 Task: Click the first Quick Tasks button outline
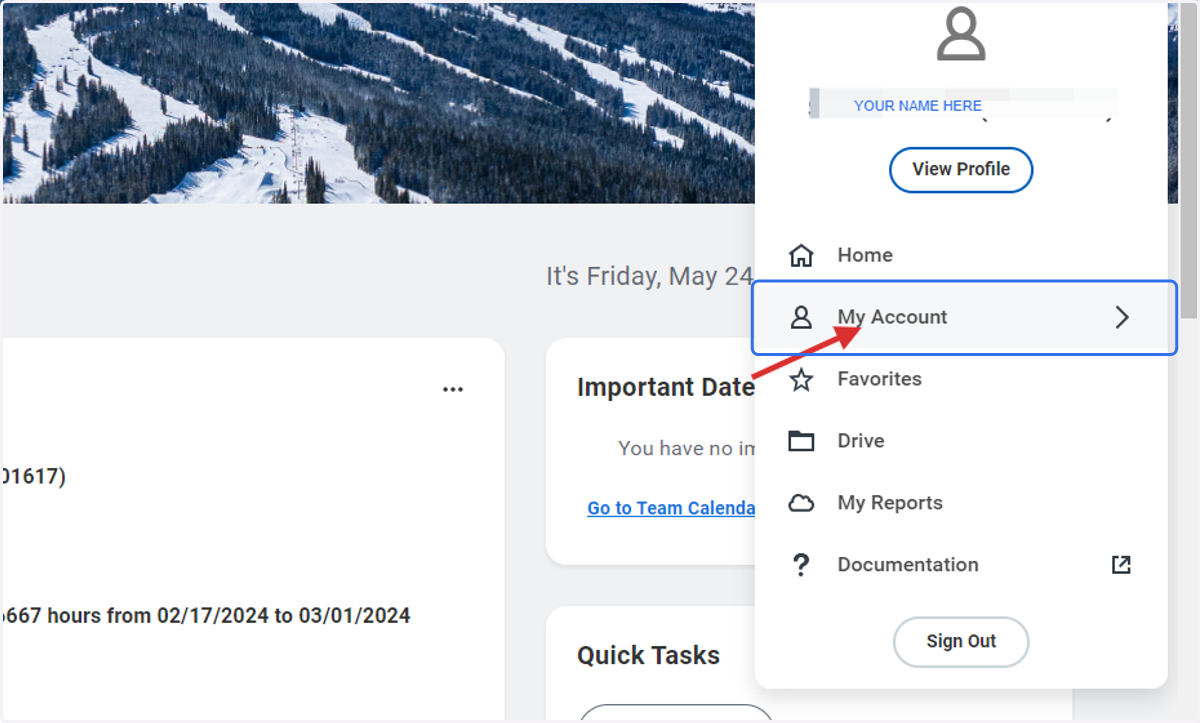[x=676, y=712]
